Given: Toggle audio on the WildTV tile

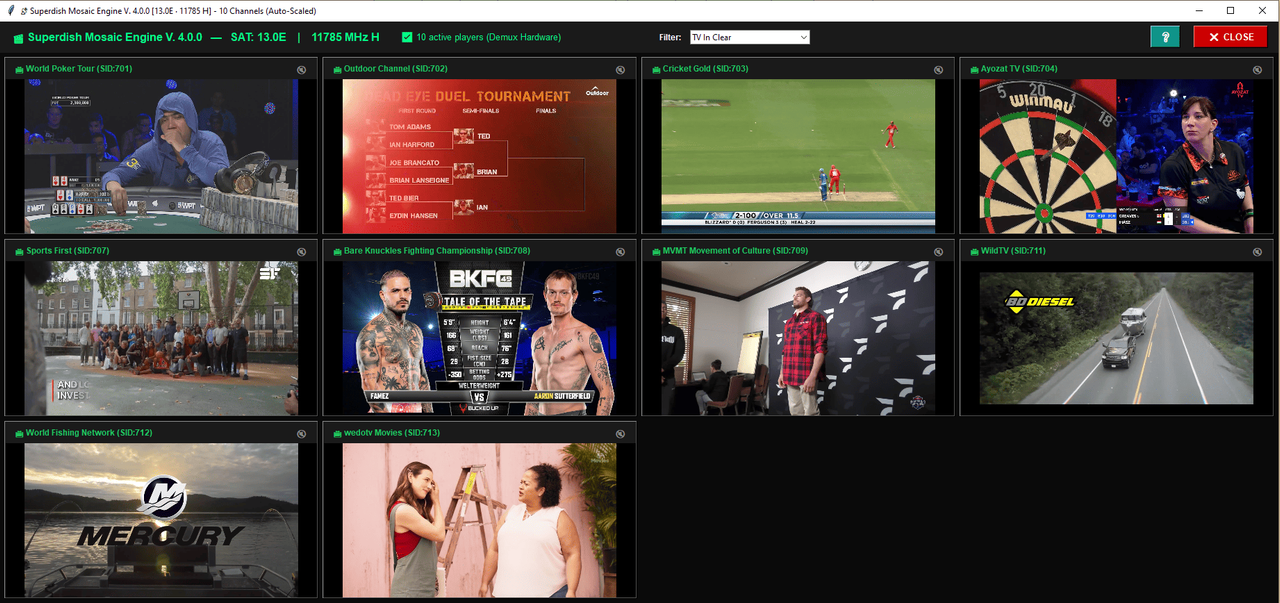Looking at the screenshot, I should click(1257, 252).
